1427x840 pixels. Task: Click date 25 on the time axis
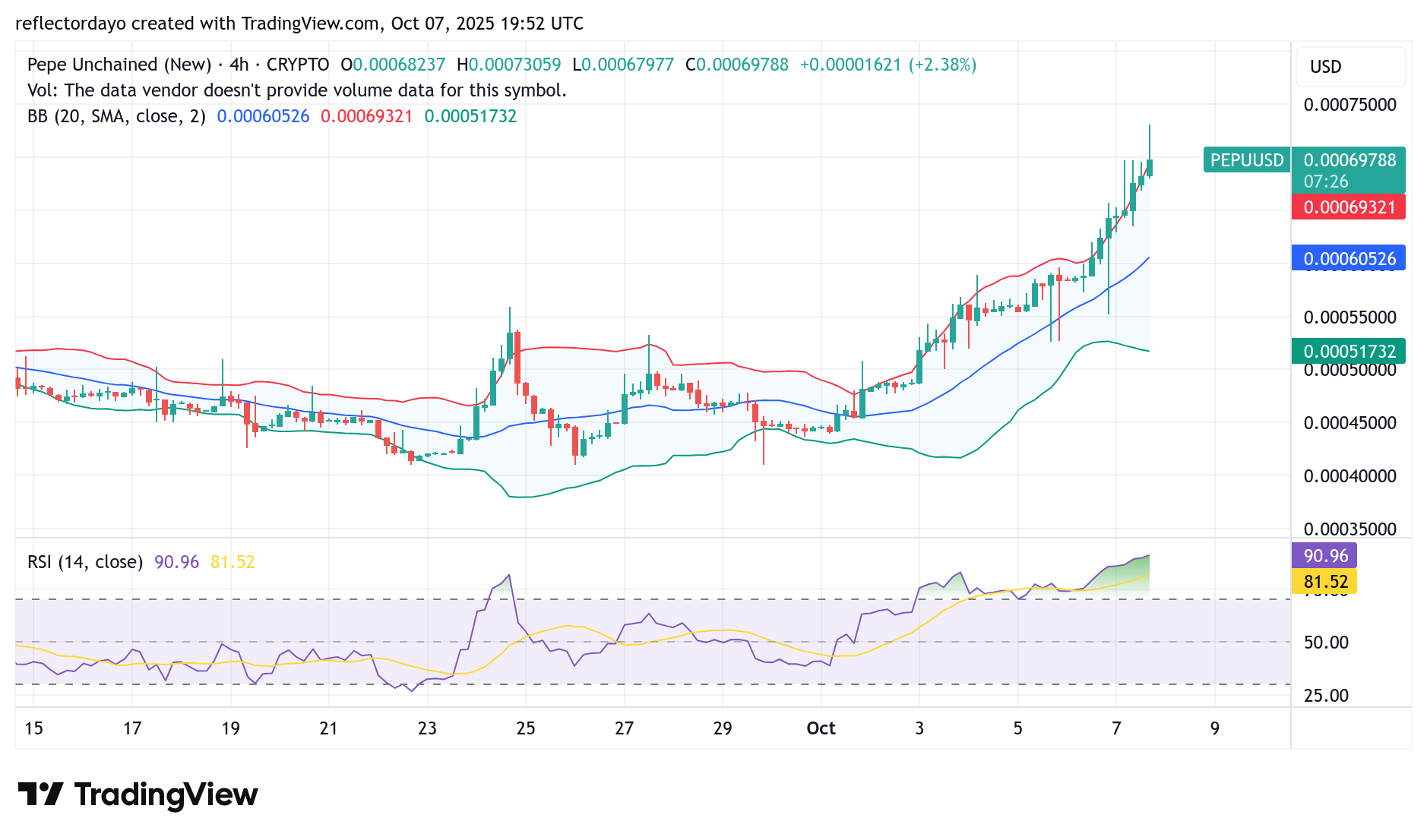click(x=526, y=728)
